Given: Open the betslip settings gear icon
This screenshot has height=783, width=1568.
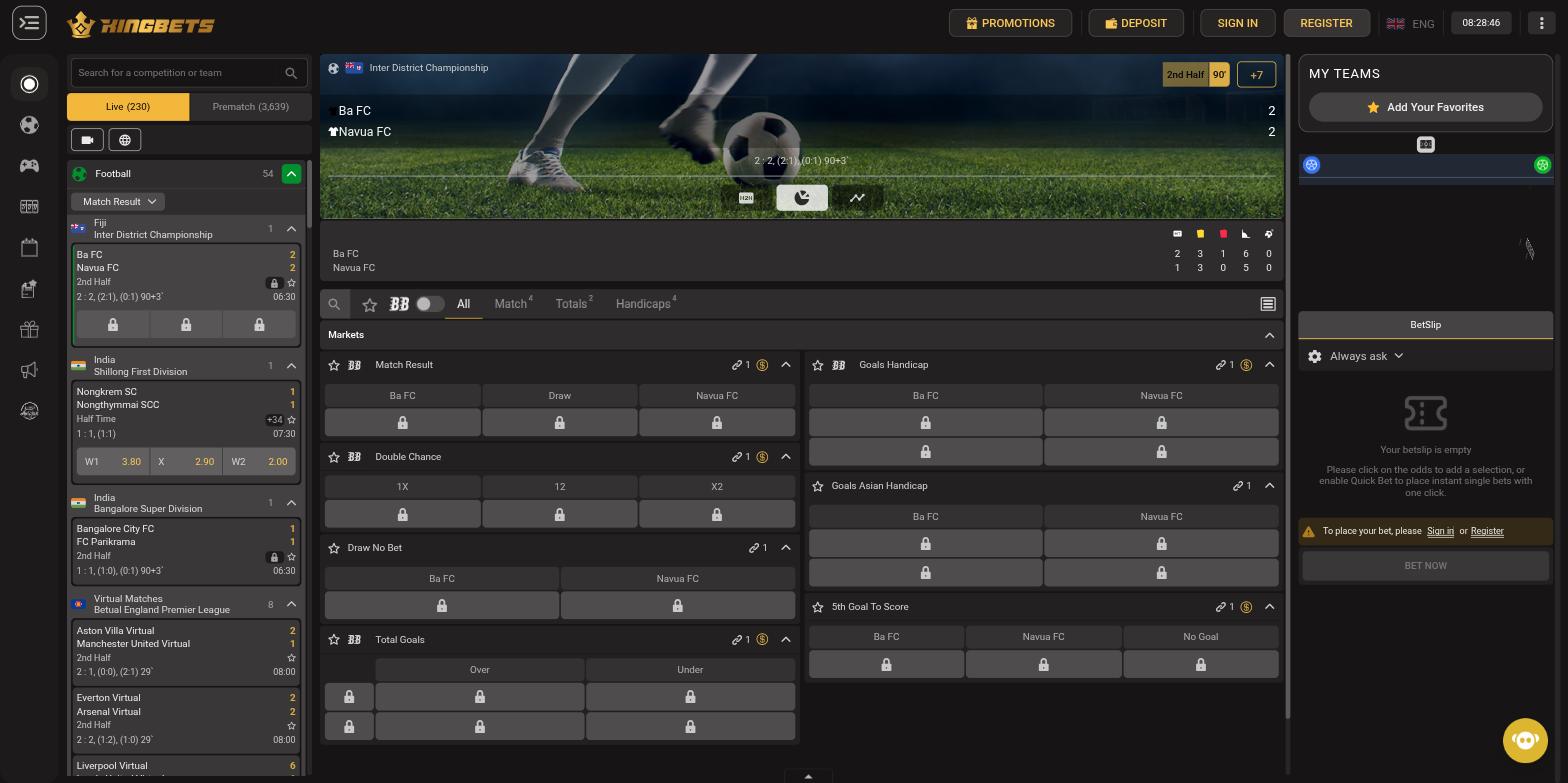Looking at the screenshot, I should pos(1314,356).
